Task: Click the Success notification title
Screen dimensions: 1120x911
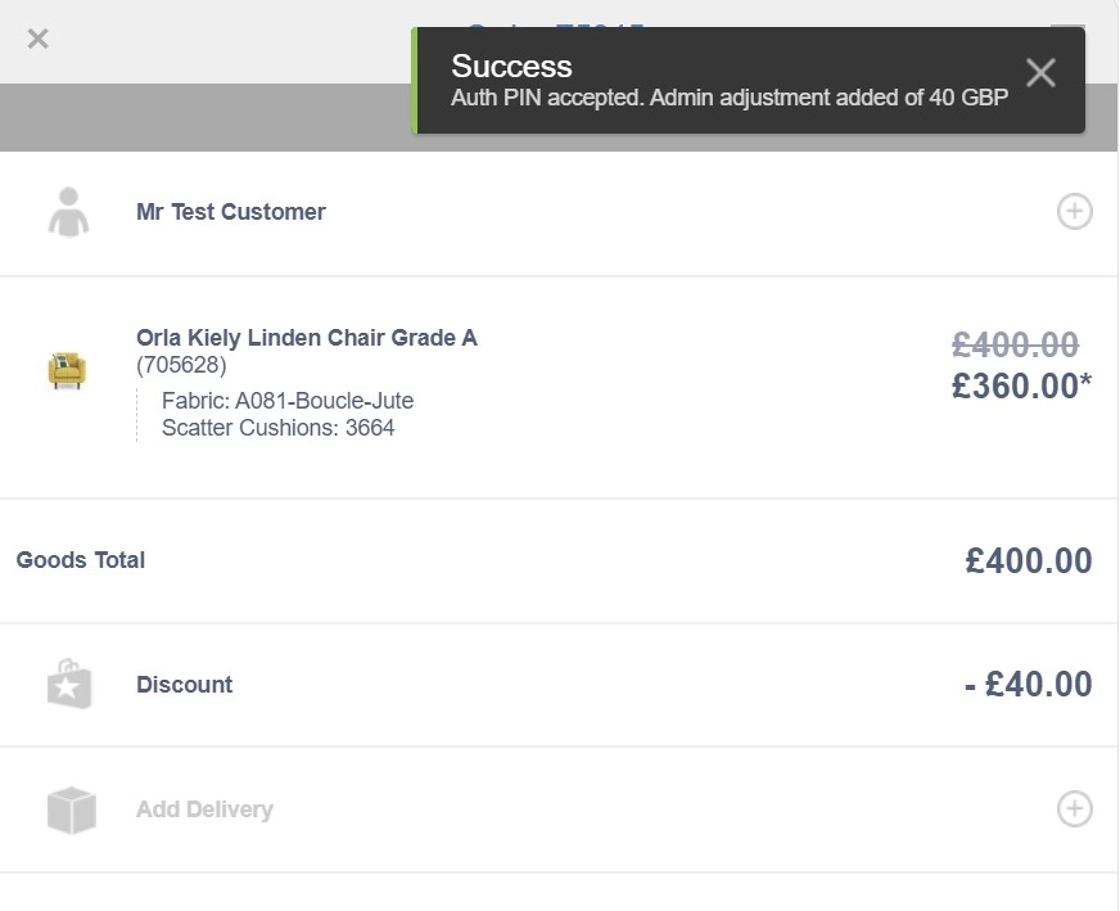Action: (511, 66)
